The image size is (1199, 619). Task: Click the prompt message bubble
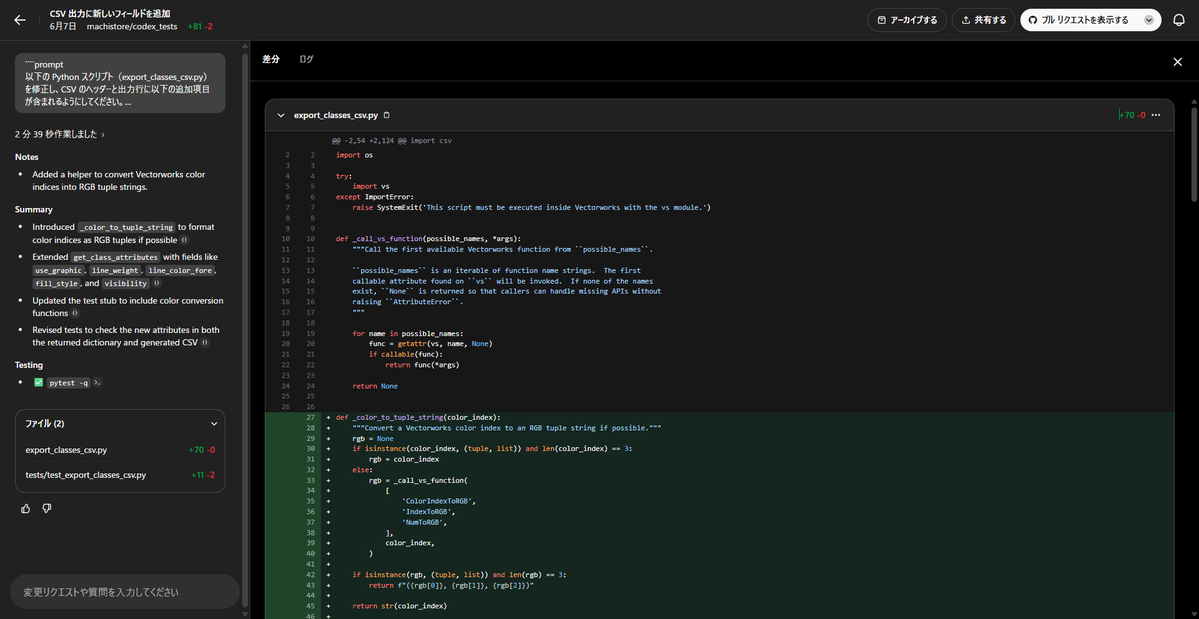click(120, 83)
